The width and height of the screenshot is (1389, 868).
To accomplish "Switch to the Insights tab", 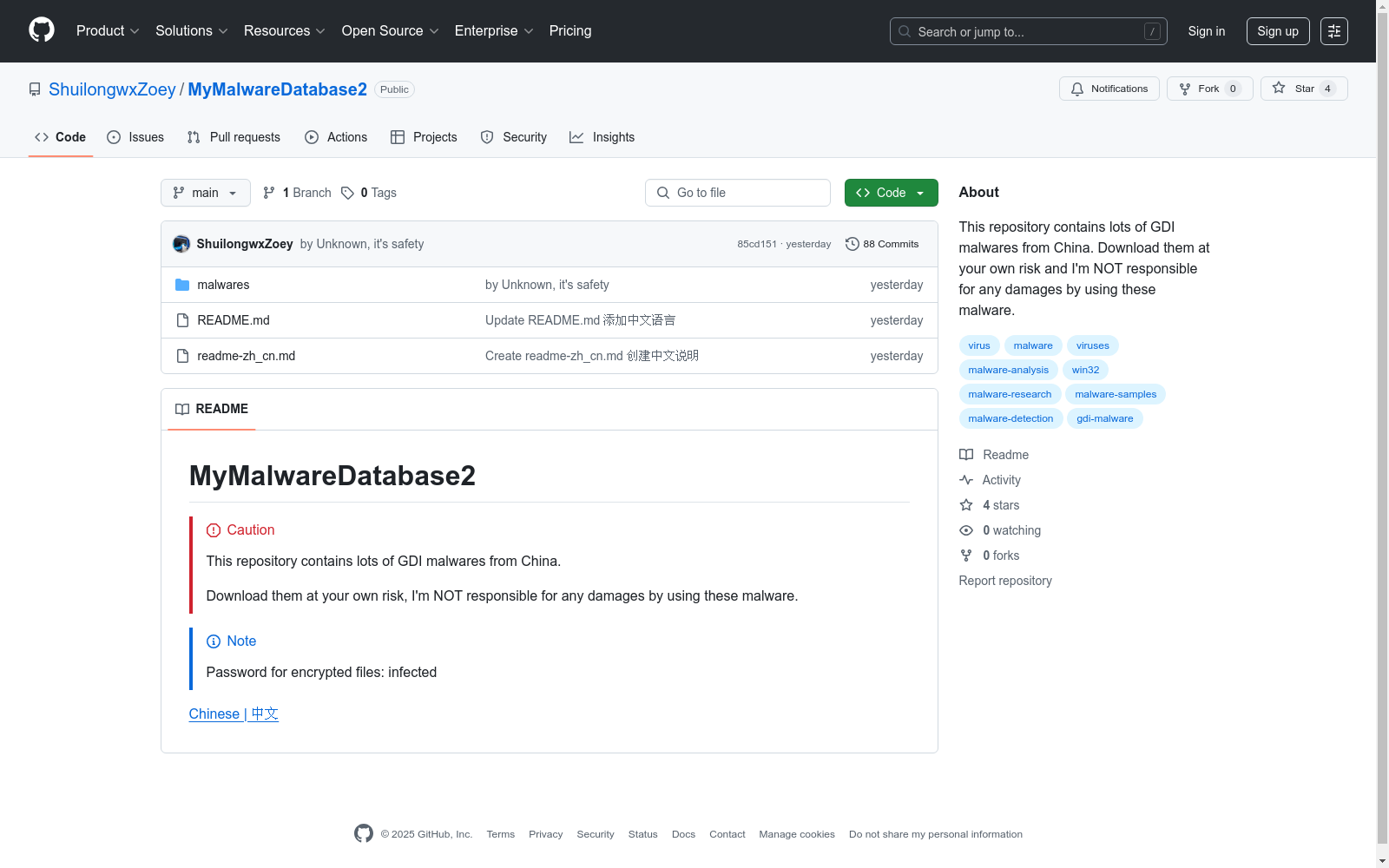I will coord(602,137).
